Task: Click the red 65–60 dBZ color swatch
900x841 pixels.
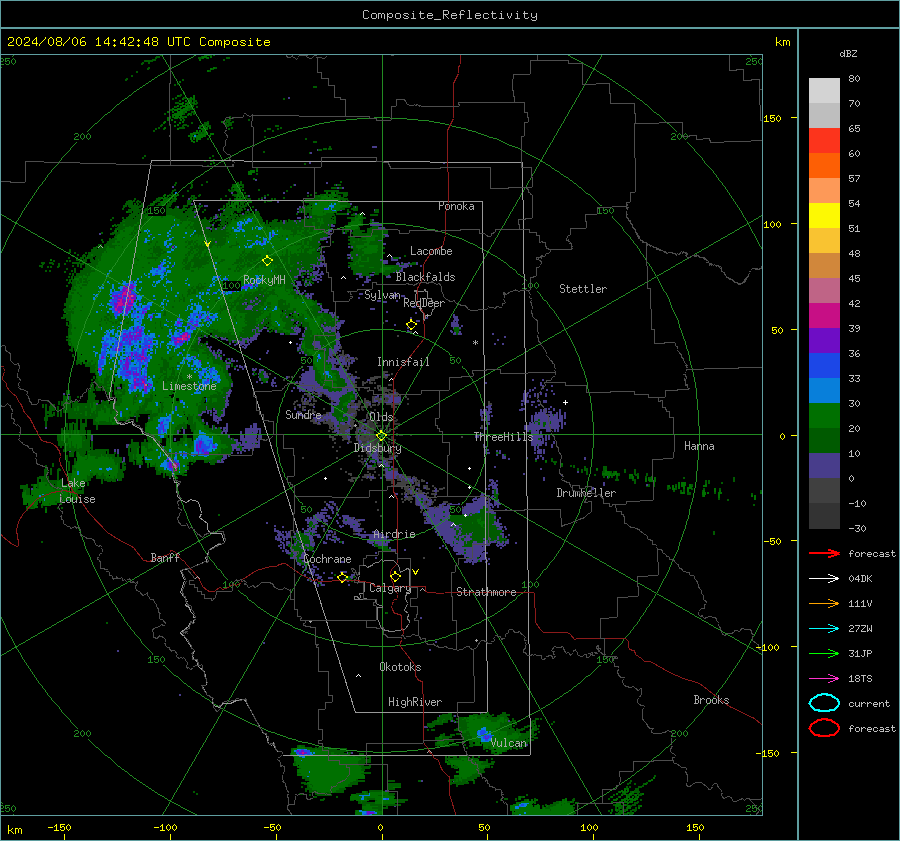Action: point(824,141)
